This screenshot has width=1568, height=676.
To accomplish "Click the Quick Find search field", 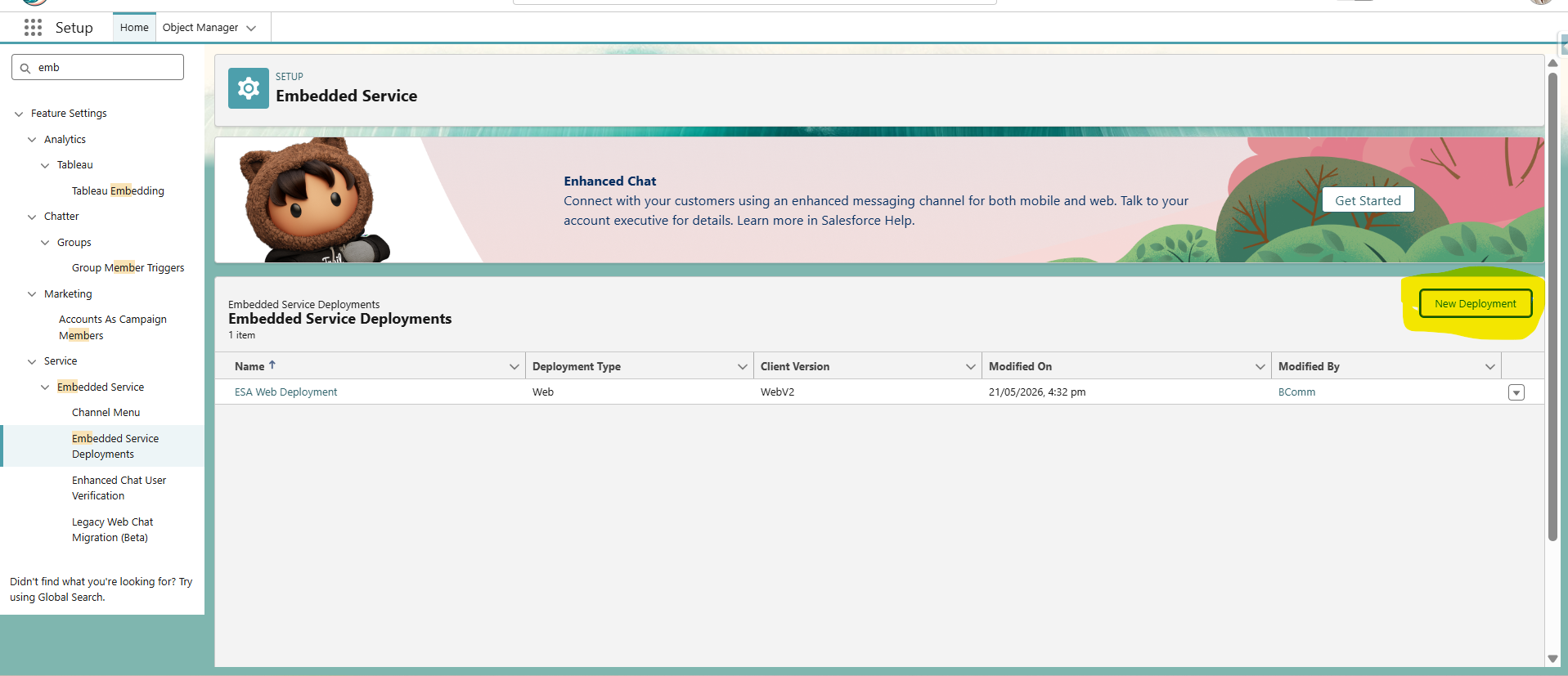I will (97, 67).
